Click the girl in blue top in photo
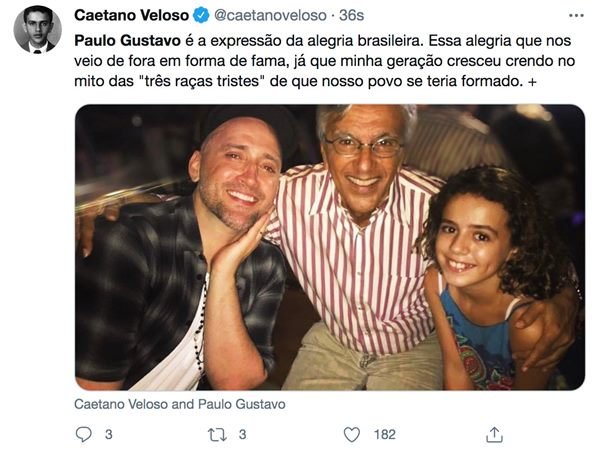The width and height of the screenshot is (600, 453). tap(494, 279)
